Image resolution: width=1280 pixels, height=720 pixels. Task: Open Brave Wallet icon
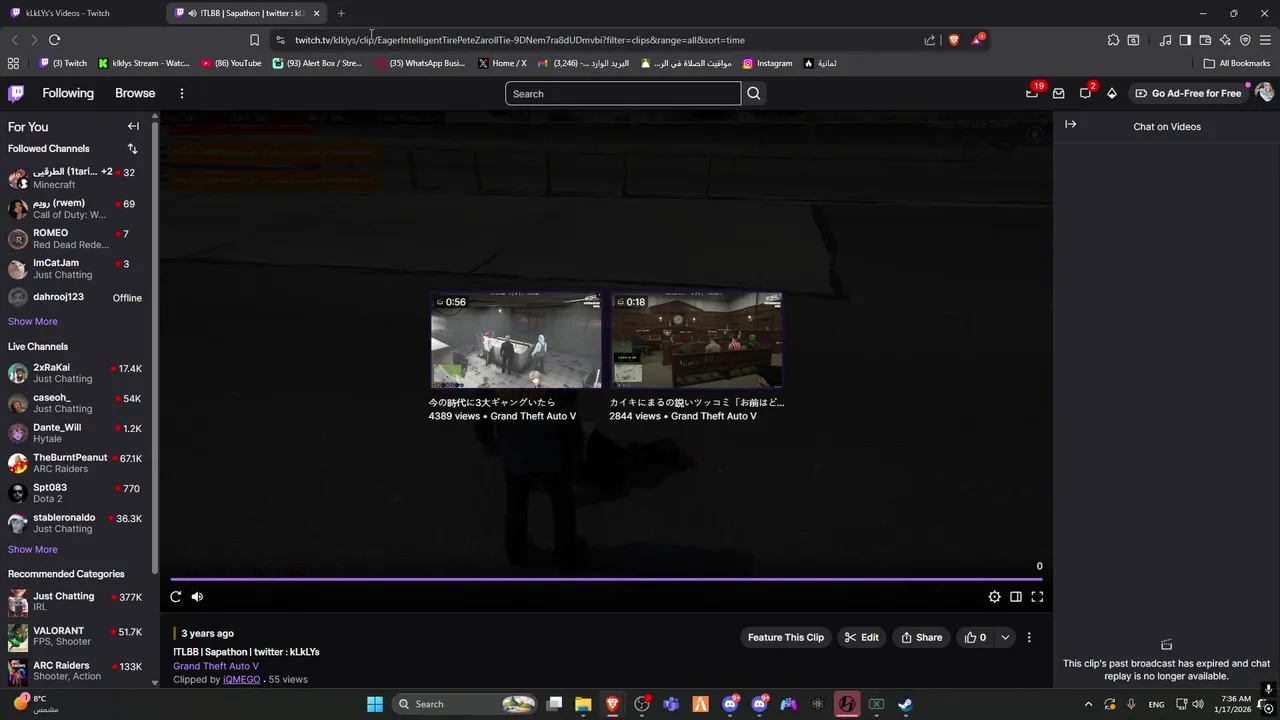[1205, 40]
